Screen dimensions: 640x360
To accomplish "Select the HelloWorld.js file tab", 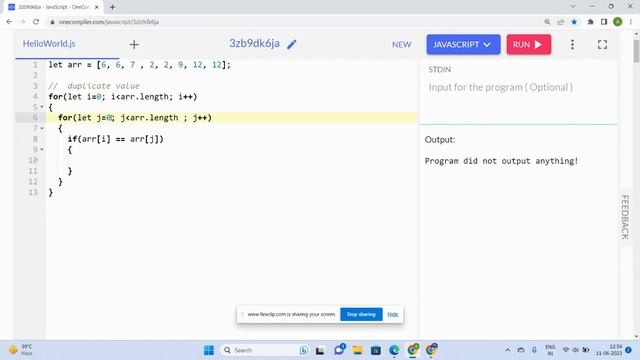I will (49, 44).
